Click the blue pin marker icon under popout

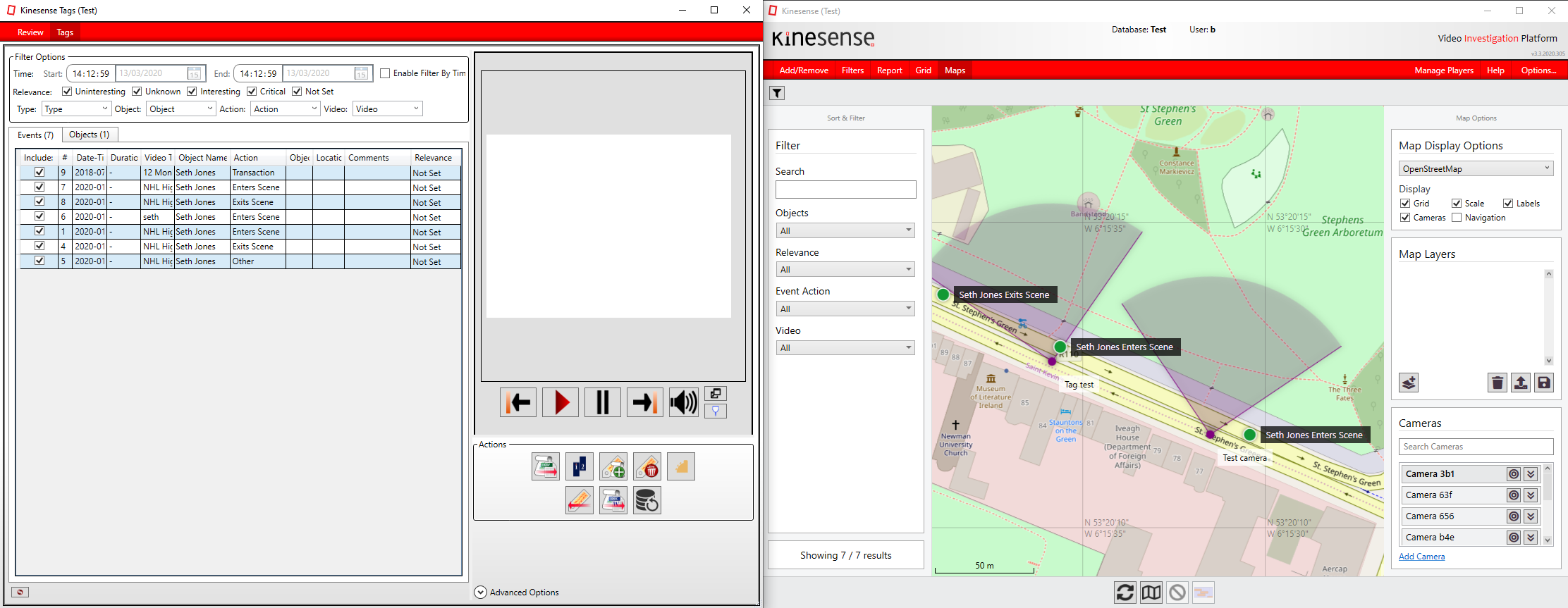click(x=716, y=411)
